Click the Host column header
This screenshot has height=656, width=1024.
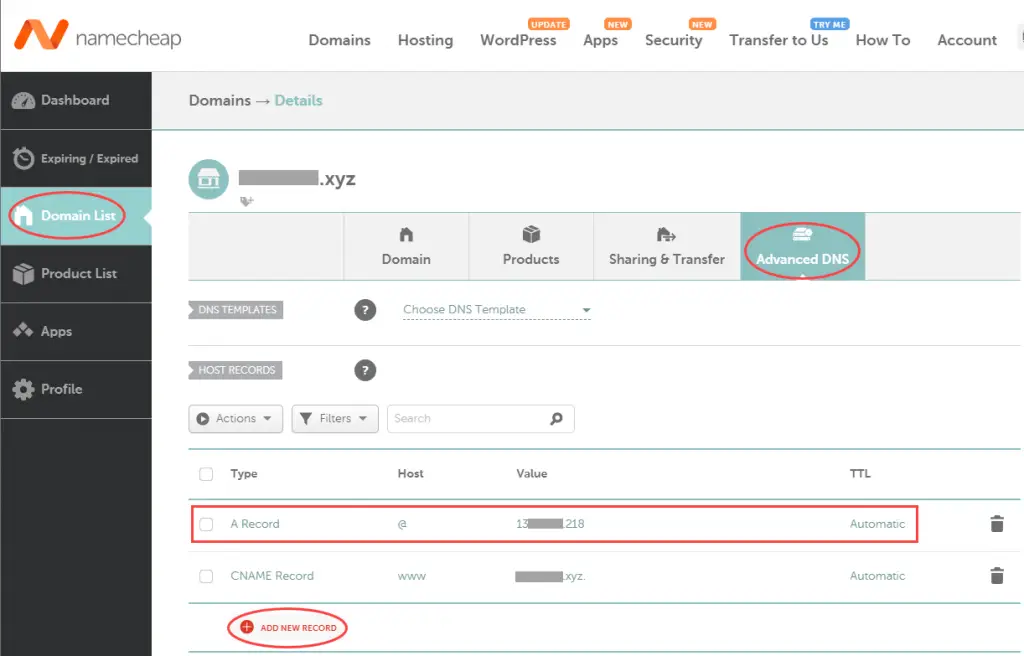[x=411, y=474]
